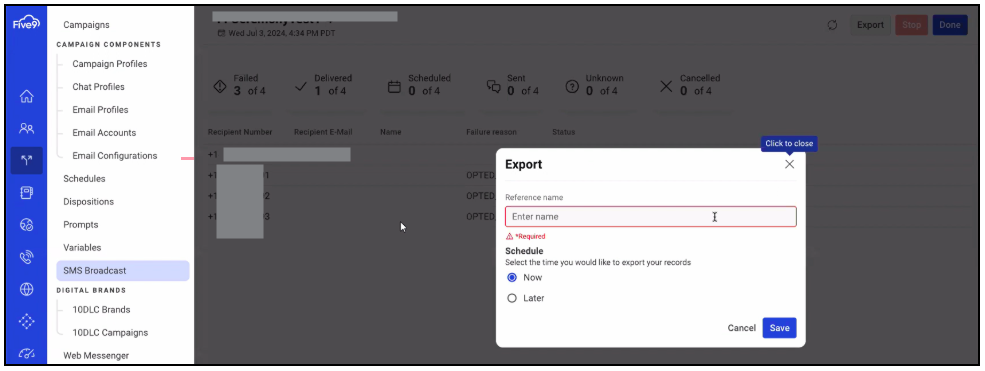
Task: Open the phone call icon in left rail
Action: (26, 257)
